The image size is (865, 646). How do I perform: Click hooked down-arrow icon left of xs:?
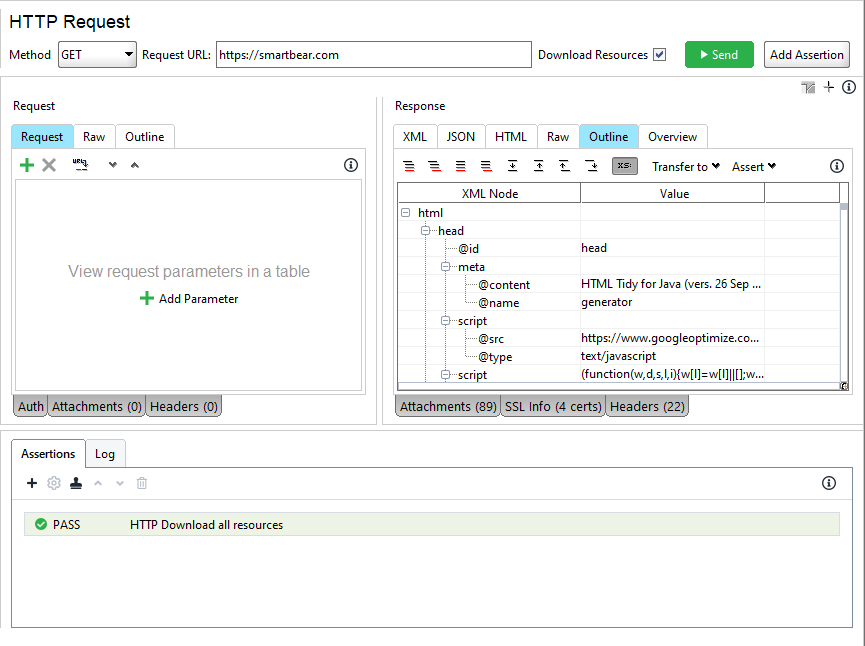[x=591, y=166]
